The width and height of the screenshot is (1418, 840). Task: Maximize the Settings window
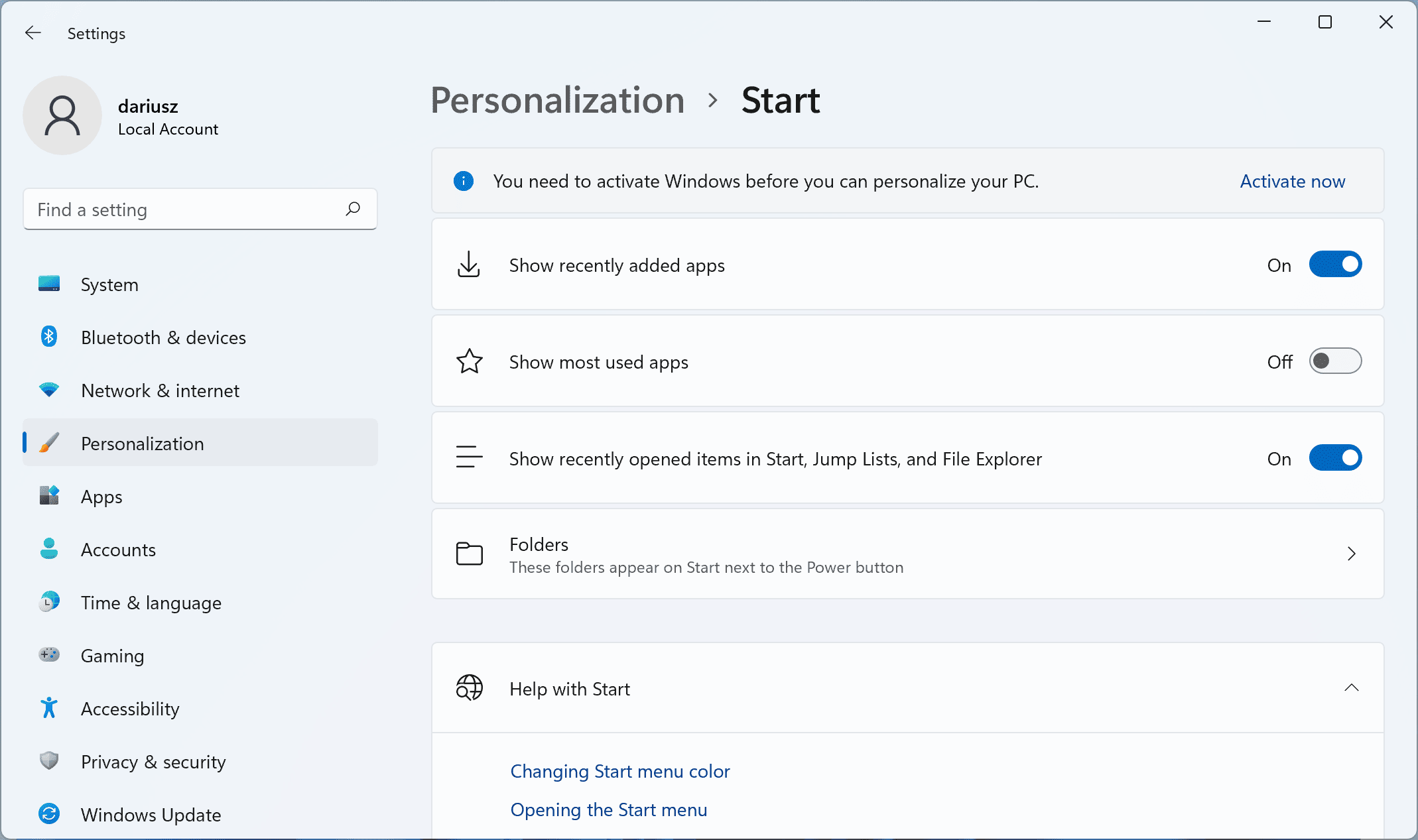coord(1325,22)
